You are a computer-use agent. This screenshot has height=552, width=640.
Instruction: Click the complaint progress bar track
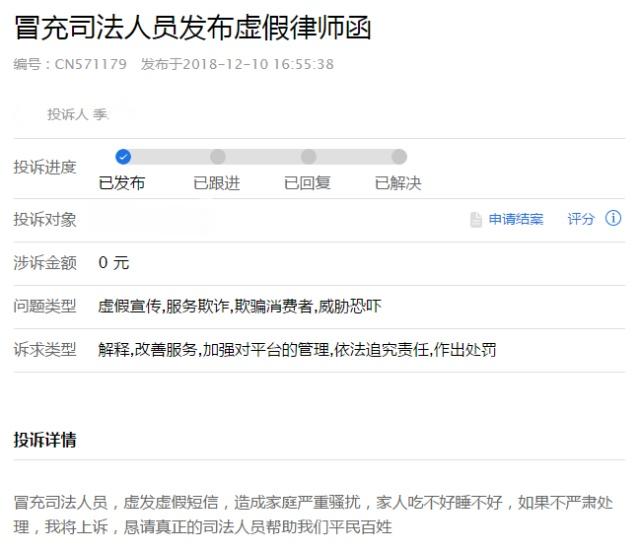tap(261, 156)
